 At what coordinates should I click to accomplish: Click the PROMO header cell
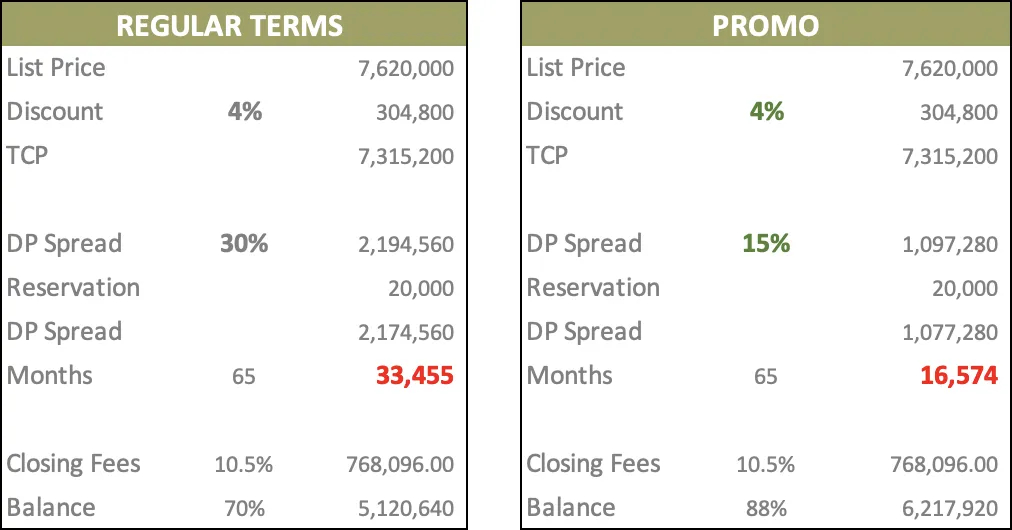(x=765, y=25)
